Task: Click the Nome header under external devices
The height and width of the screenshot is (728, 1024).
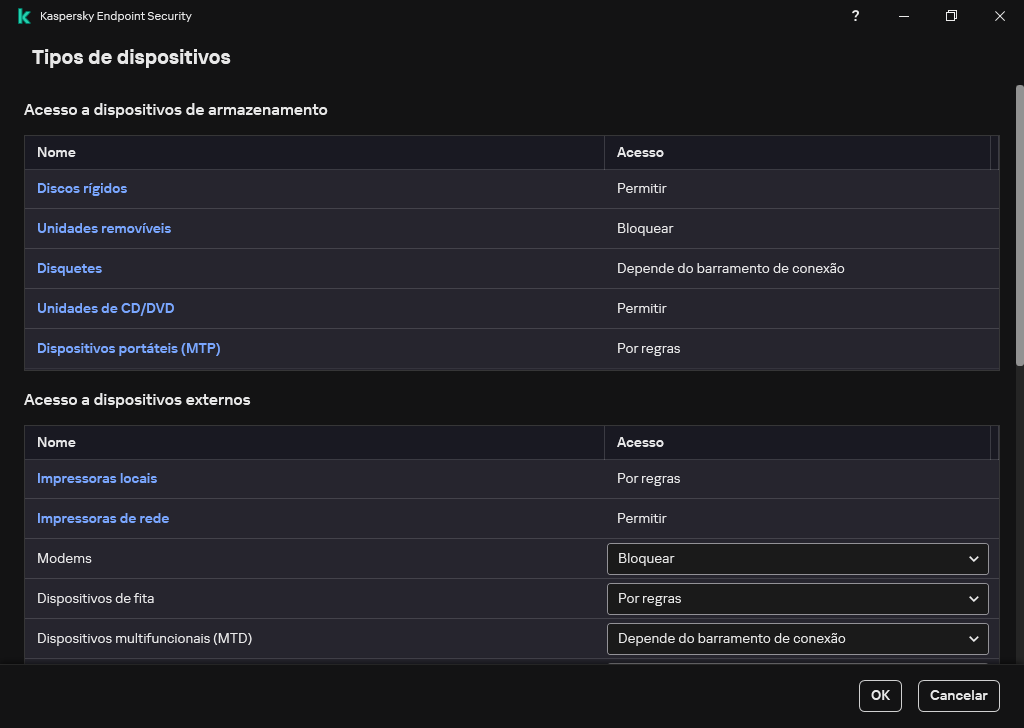Action: pos(56,442)
